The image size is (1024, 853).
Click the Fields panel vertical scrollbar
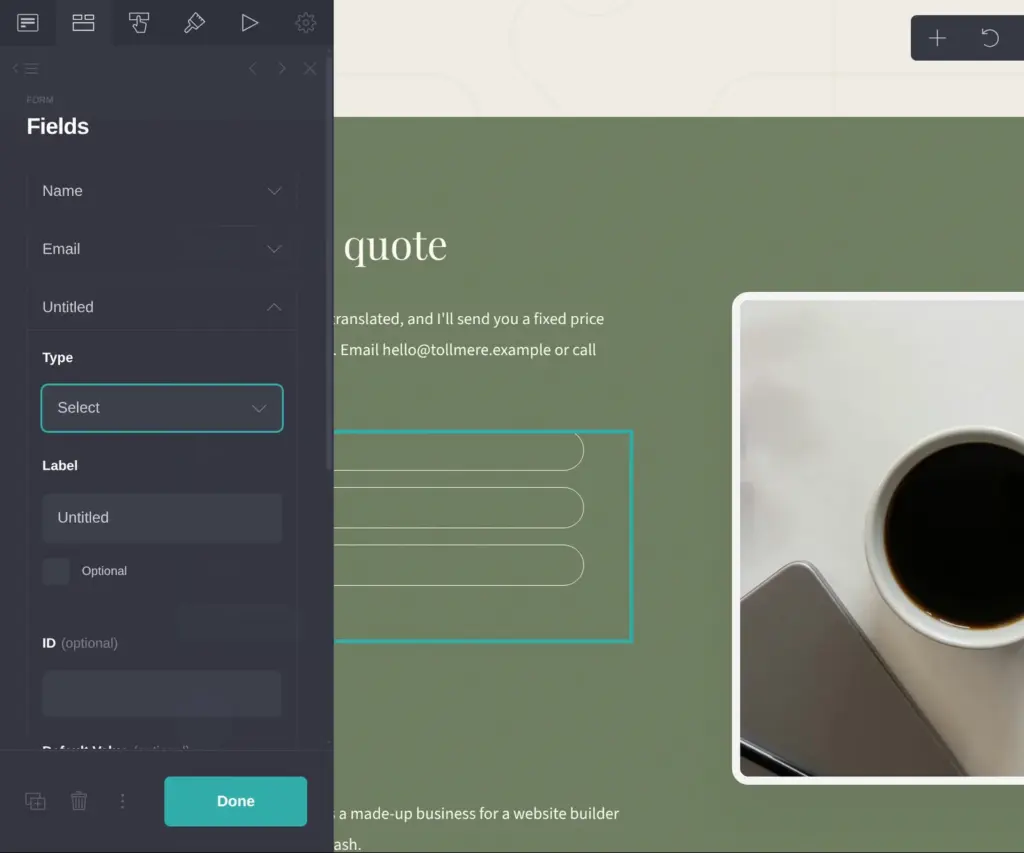click(x=328, y=261)
